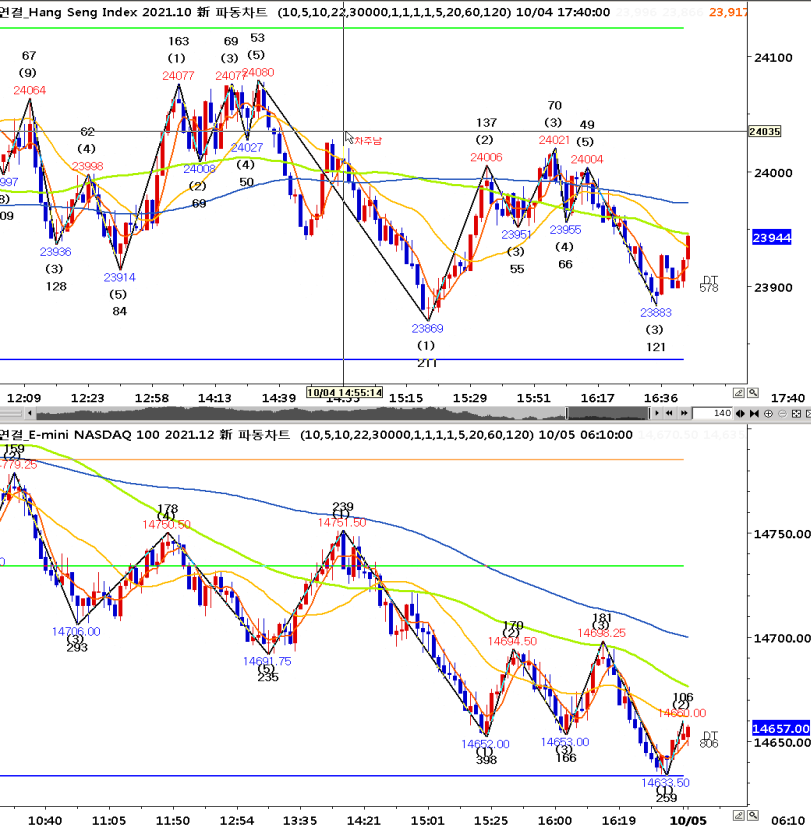Widen candle spacing with outward arrows icon
Viewport: 811px width, 827px height.
(740, 413)
